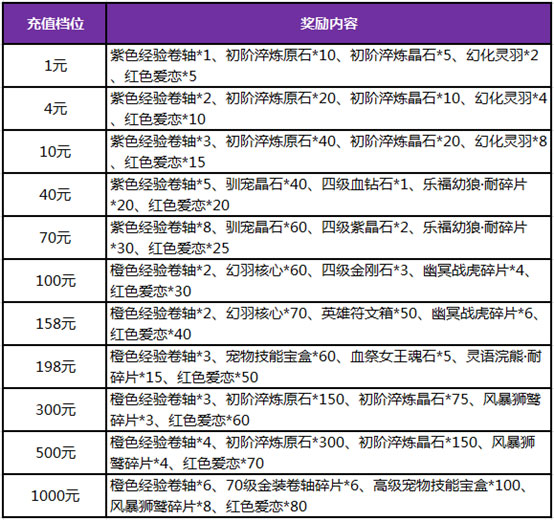Click reward text 四级金刚石*3 in 100元 row

[365, 271]
